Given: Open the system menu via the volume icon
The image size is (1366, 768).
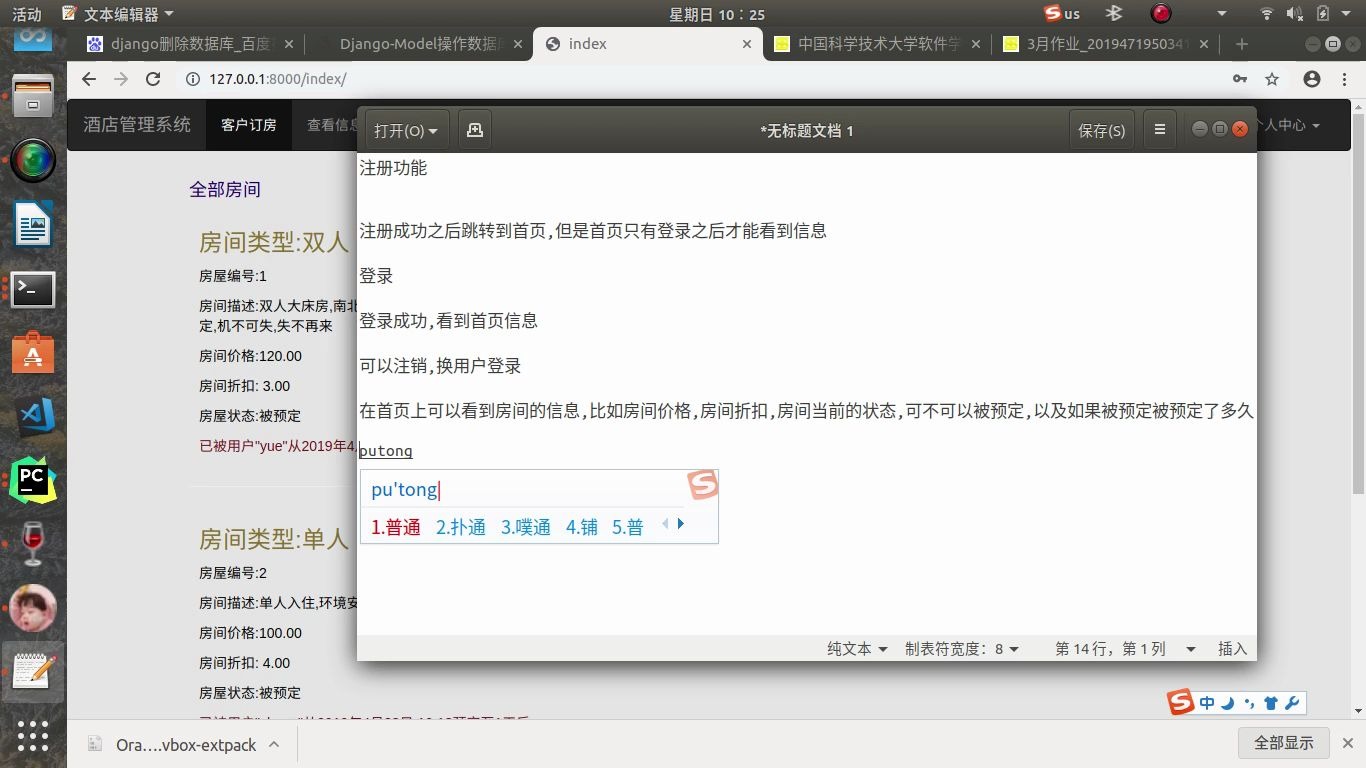Looking at the screenshot, I should click(1294, 13).
